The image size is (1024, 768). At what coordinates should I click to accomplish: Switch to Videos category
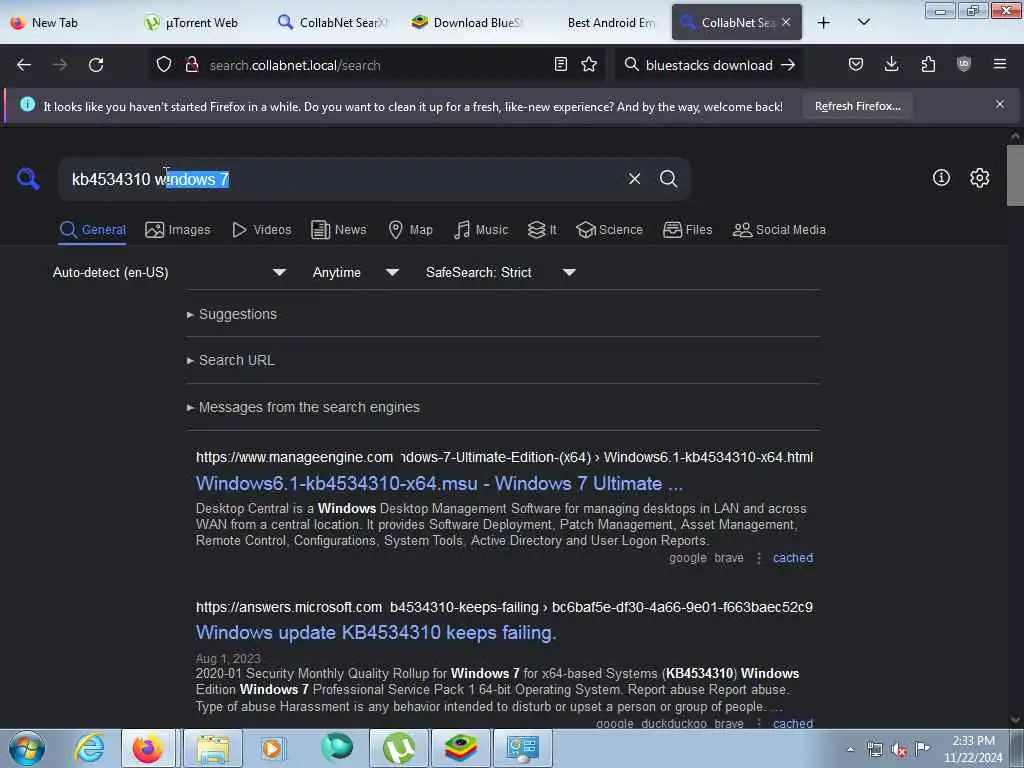[x=261, y=230]
